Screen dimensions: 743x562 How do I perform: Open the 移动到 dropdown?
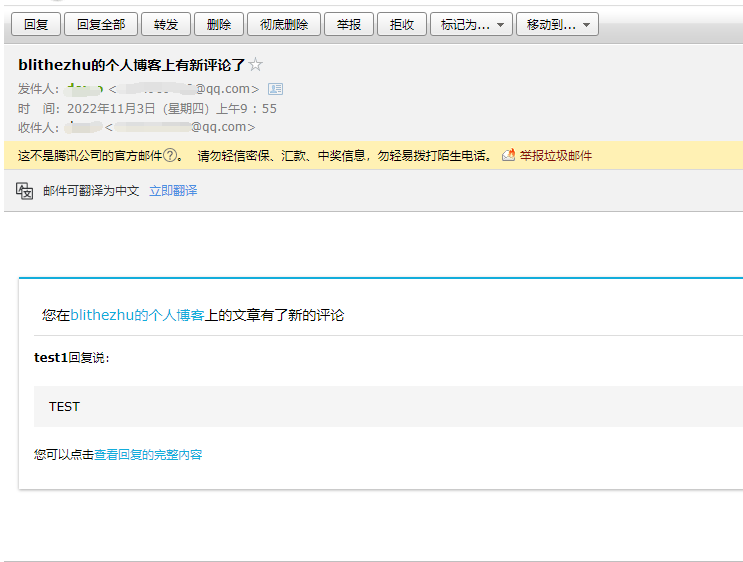[x=557, y=24]
